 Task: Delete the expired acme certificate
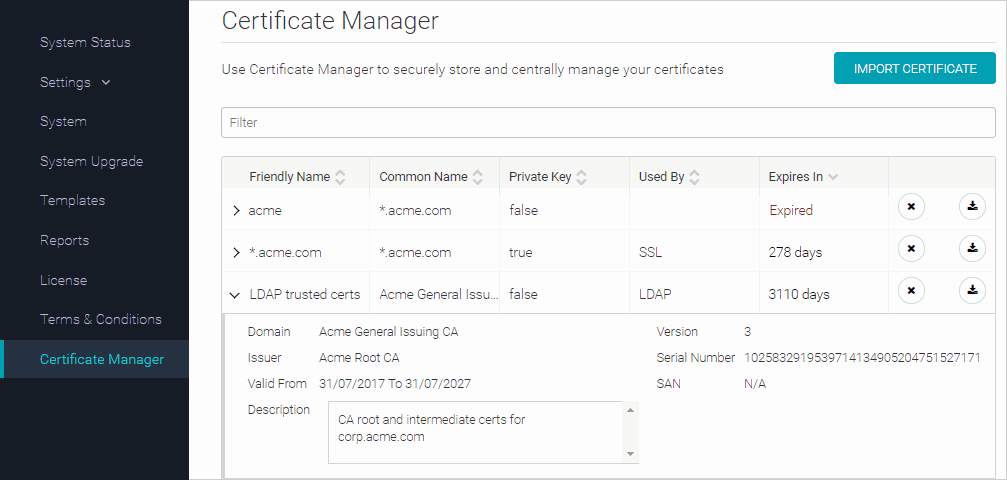911,208
